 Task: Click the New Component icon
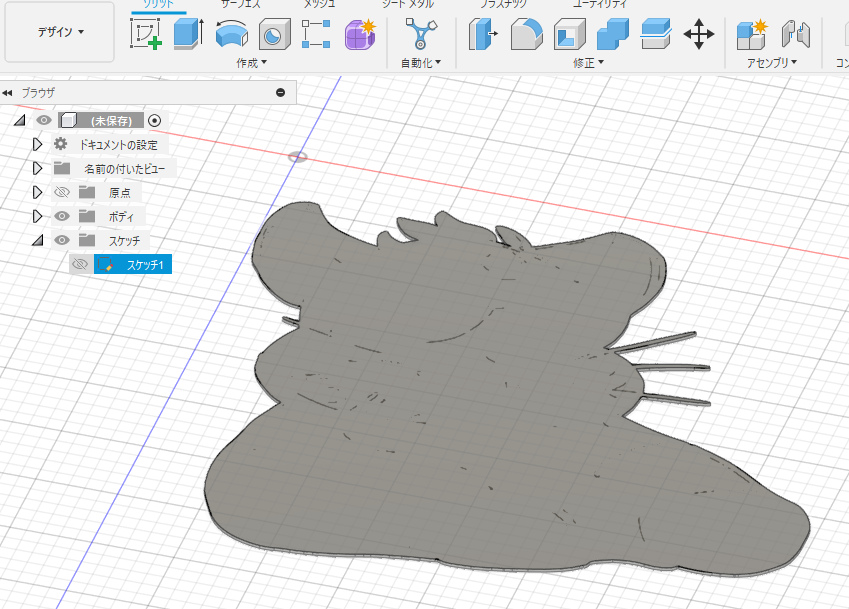click(x=752, y=34)
